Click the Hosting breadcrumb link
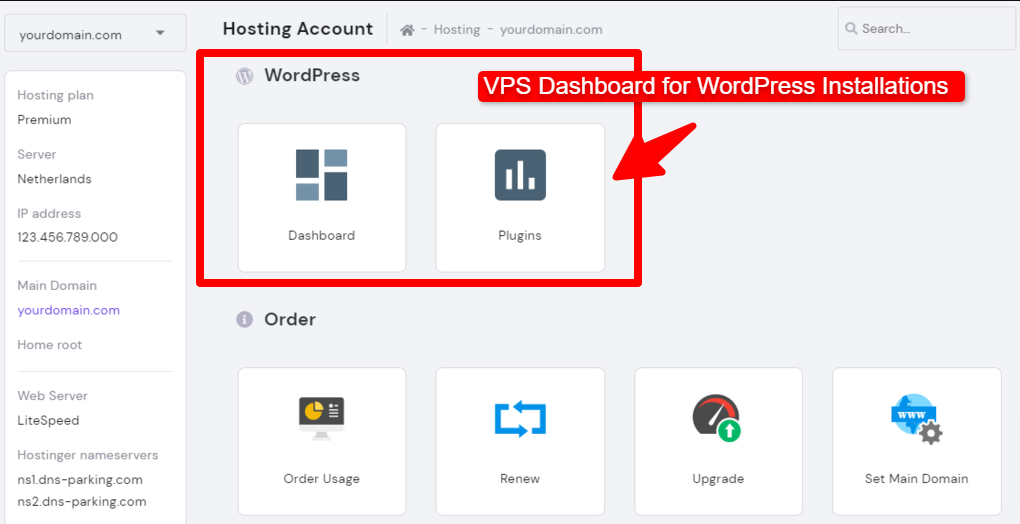Image resolution: width=1020 pixels, height=524 pixels. pyautogui.click(x=457, y=30)
